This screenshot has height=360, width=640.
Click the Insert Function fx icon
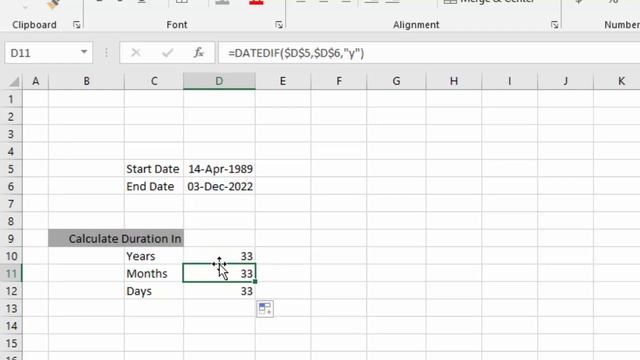click(x=198, y=53)
